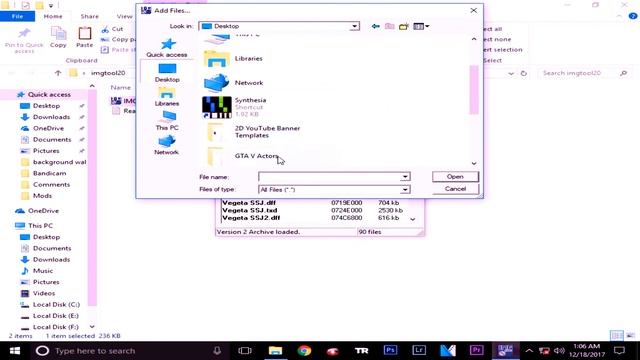Open the Share tab in Explorer
640x360 pixels.
tap(89, 16)
